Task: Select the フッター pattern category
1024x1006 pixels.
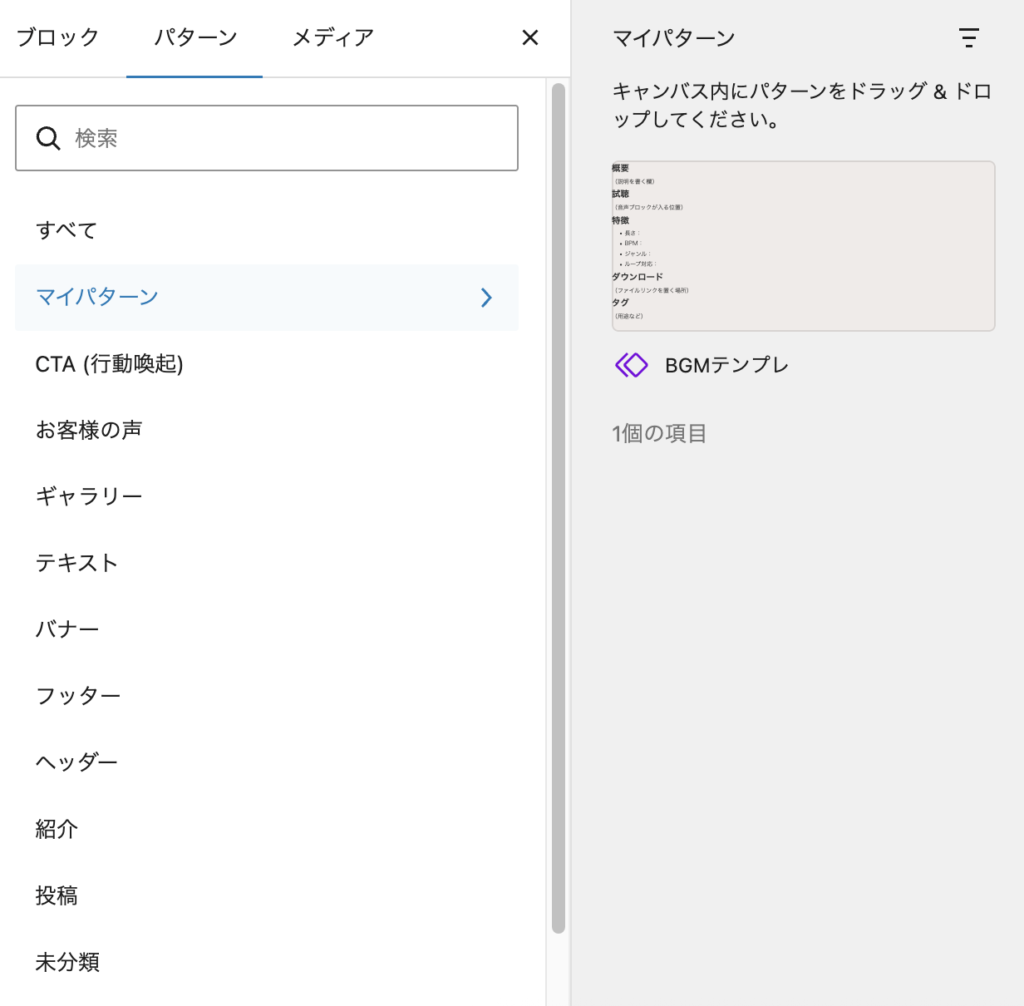Action: (78, 696)
